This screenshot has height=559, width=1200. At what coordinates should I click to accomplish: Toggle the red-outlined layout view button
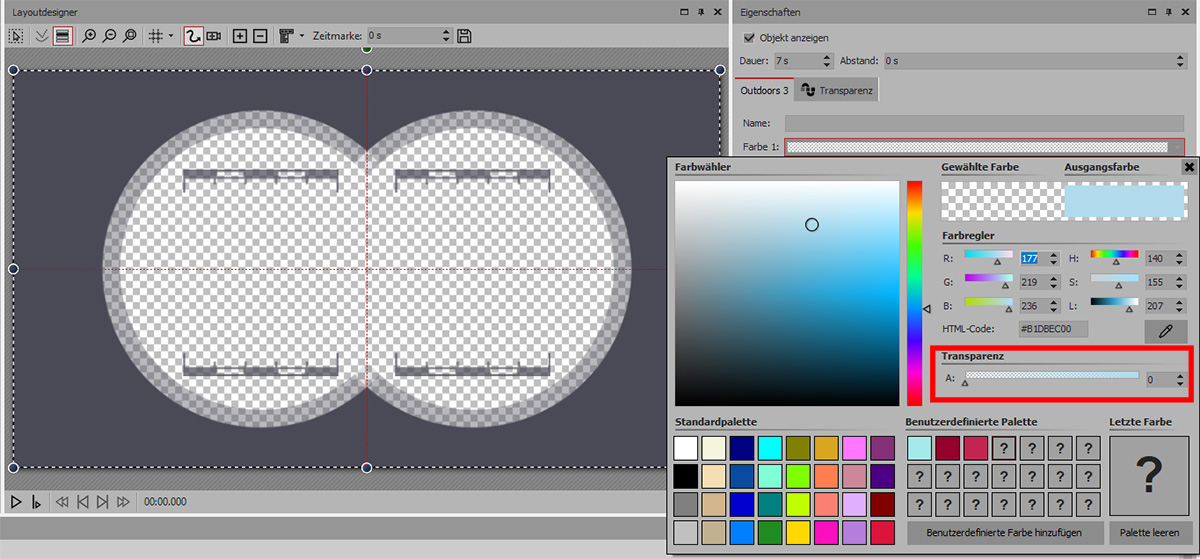pos(62,36)
